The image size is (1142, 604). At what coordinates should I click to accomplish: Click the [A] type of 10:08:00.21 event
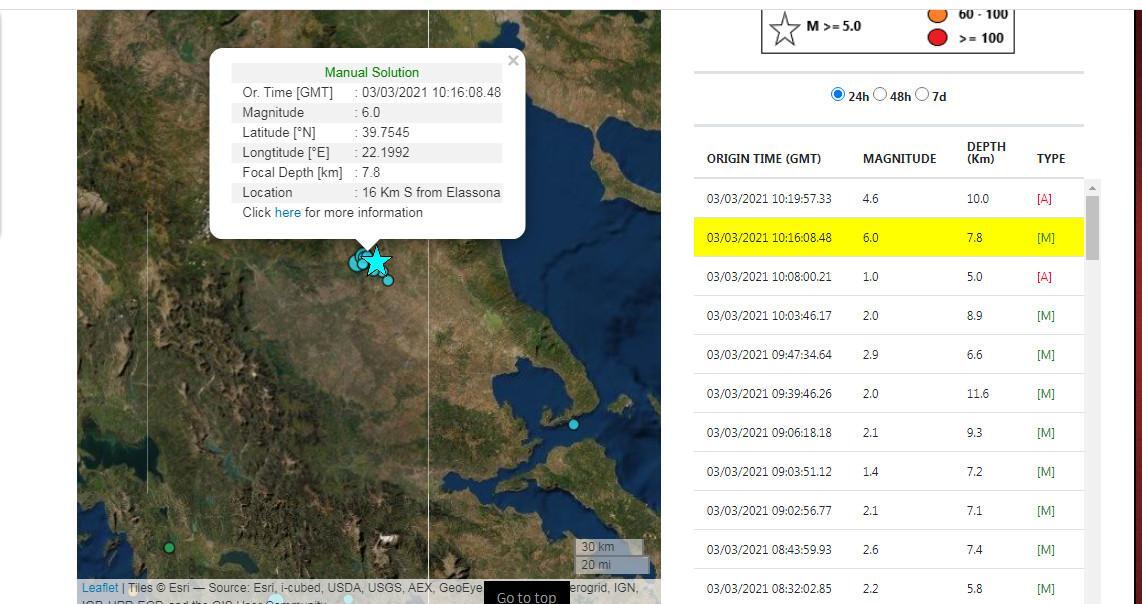[x=1044, y=276]
